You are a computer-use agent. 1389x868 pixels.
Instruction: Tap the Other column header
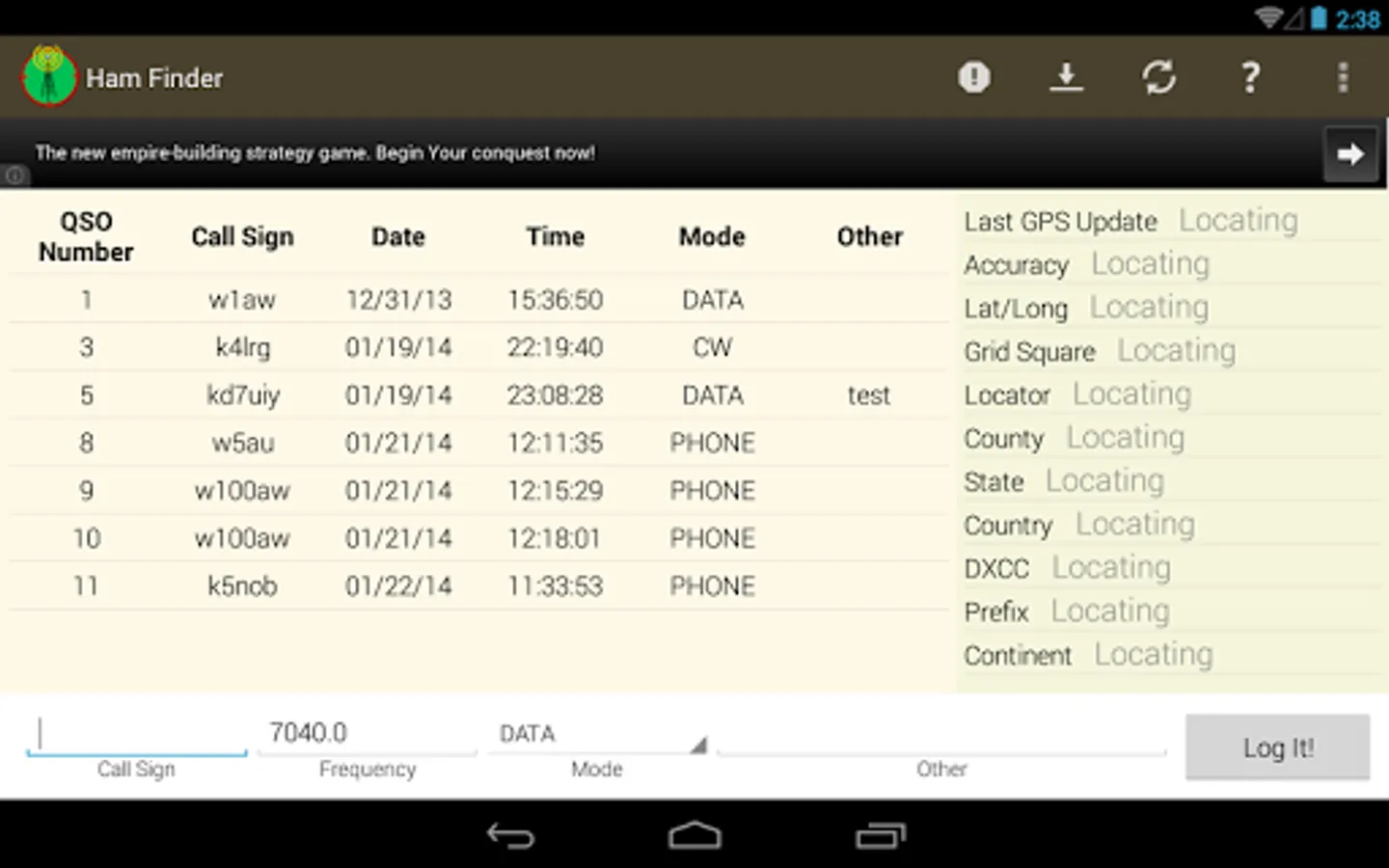869,236
